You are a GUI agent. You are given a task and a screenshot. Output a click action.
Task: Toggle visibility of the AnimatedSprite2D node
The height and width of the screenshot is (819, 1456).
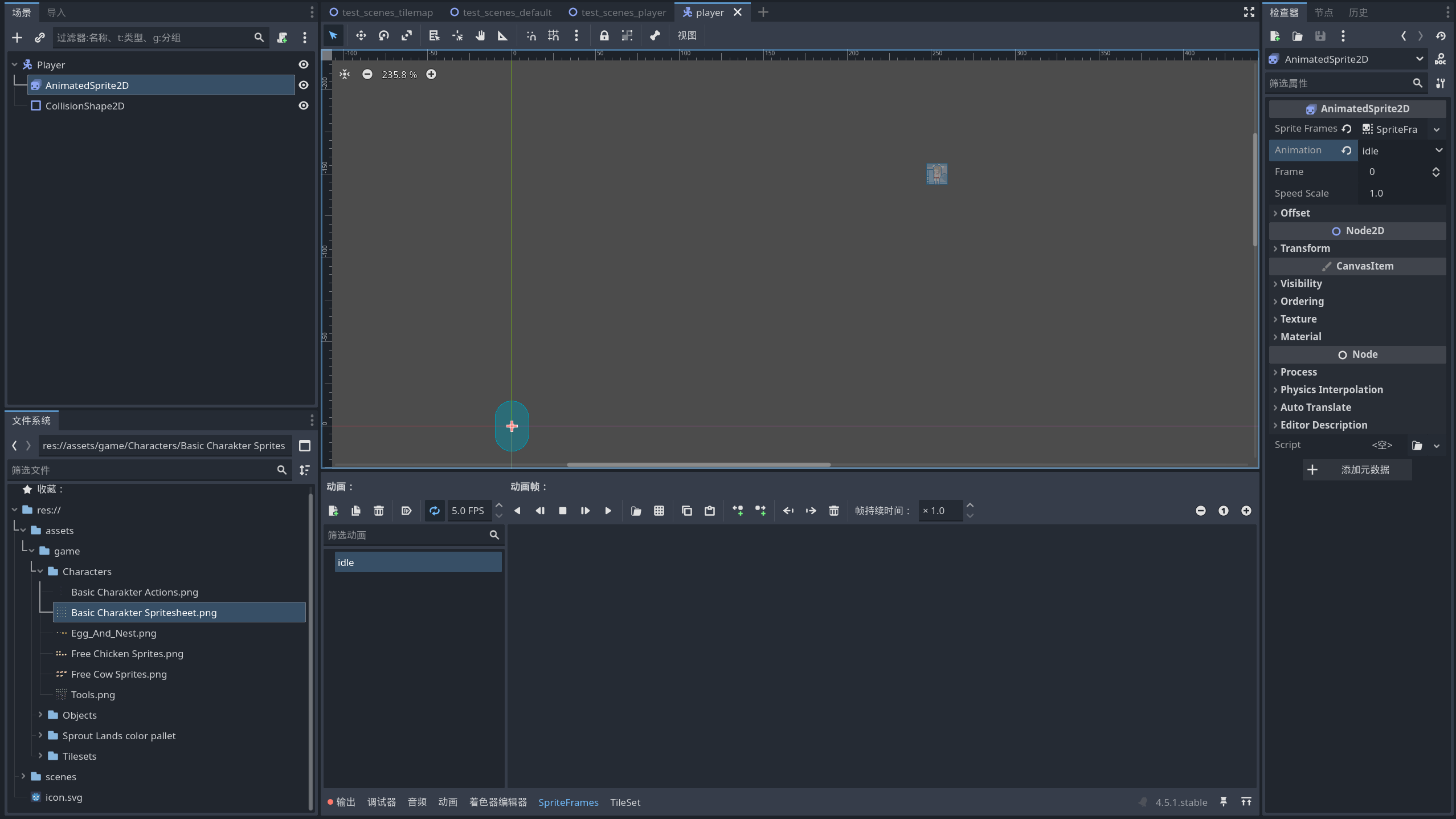304,85
